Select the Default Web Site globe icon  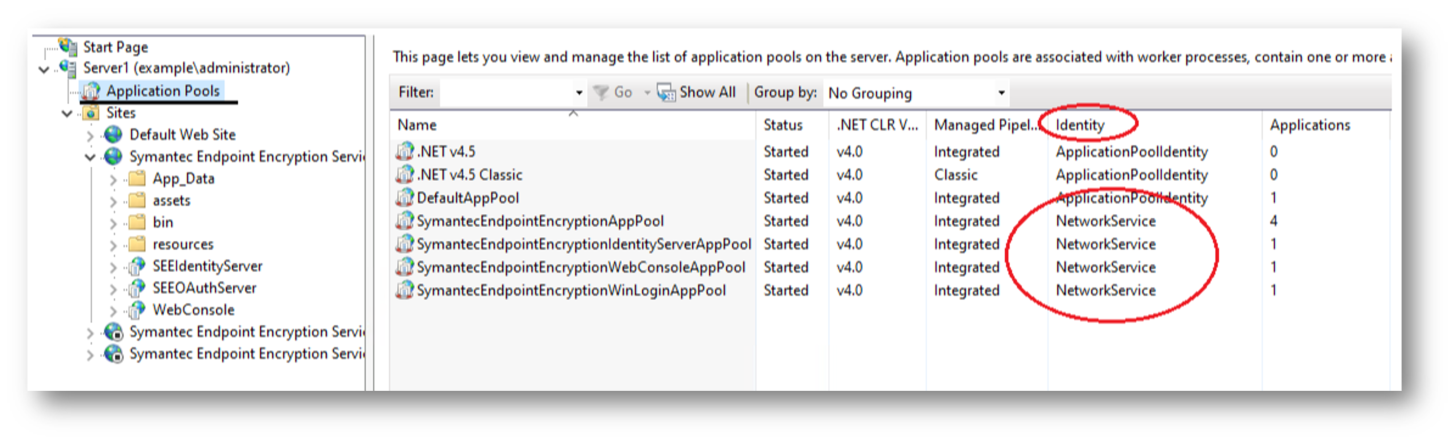coord(113,134)
